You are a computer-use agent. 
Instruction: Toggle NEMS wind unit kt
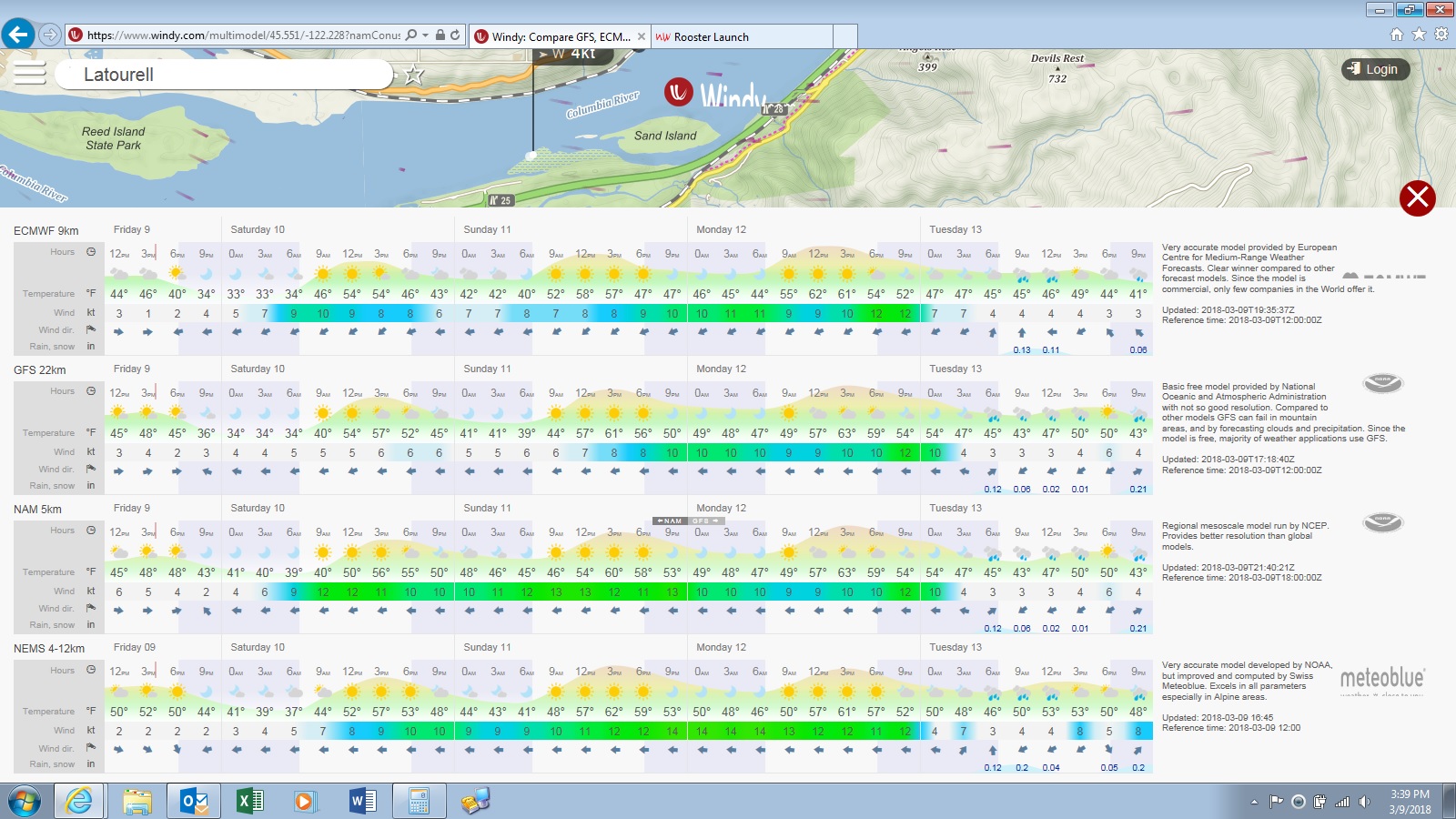pyautogui.click(x=91, y=730)
